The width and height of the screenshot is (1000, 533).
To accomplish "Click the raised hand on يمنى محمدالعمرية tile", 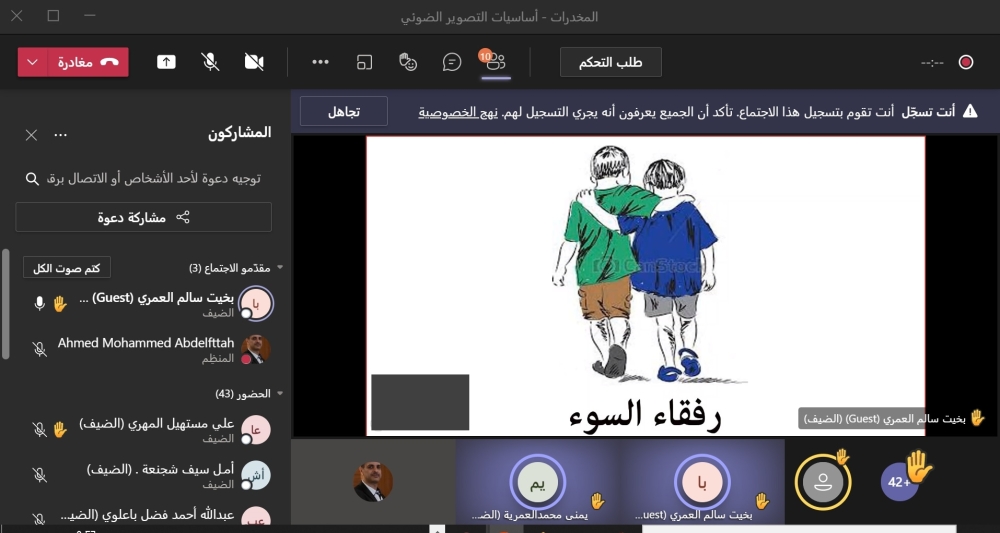I will [598, 501].
